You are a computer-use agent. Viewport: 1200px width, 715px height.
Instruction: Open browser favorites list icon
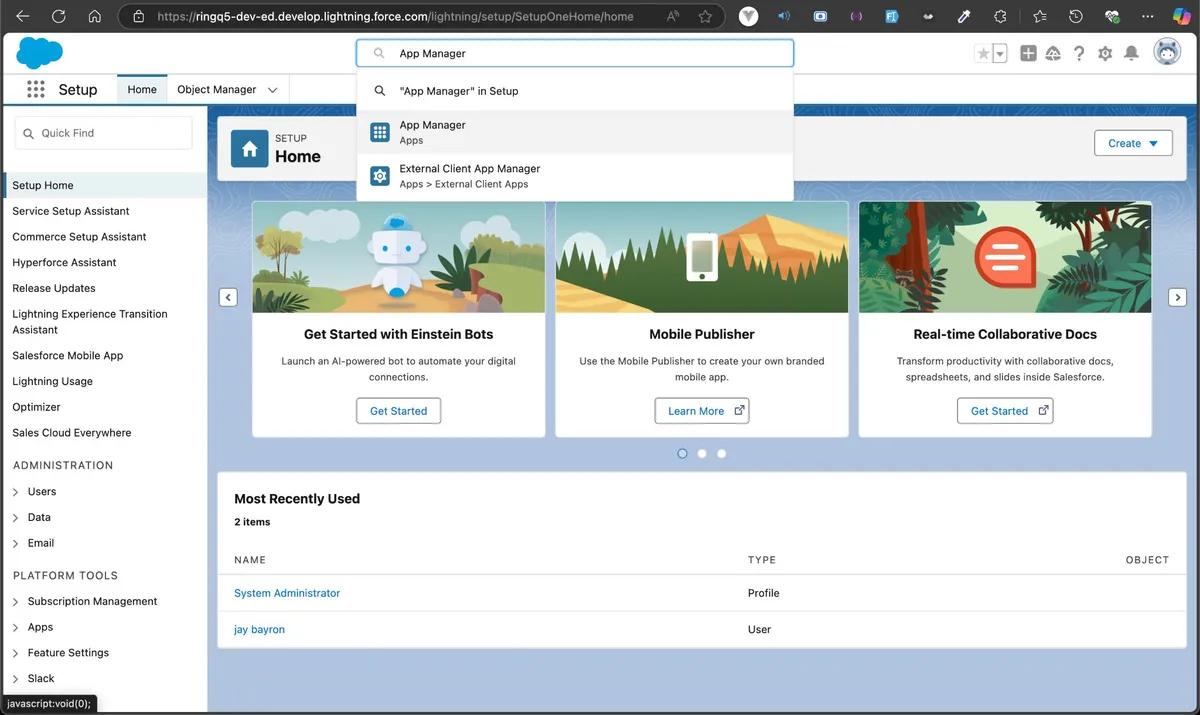tap(1039, 16)
